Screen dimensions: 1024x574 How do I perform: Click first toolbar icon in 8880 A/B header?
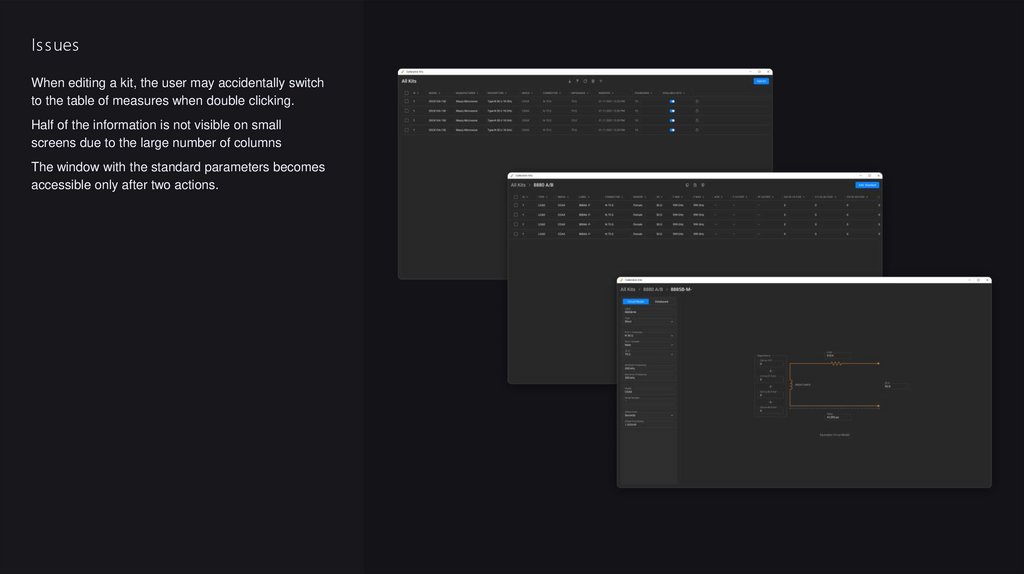coord(687,185)
